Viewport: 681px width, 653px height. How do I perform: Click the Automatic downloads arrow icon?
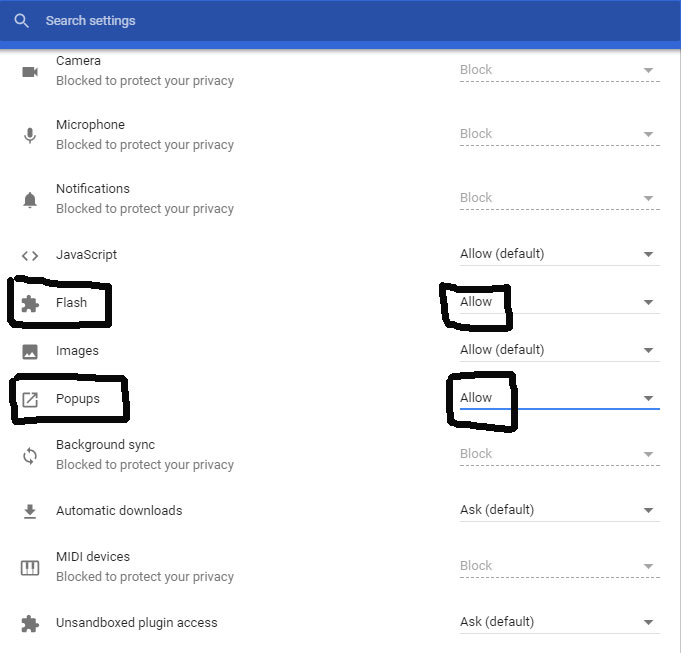(30, 511)
